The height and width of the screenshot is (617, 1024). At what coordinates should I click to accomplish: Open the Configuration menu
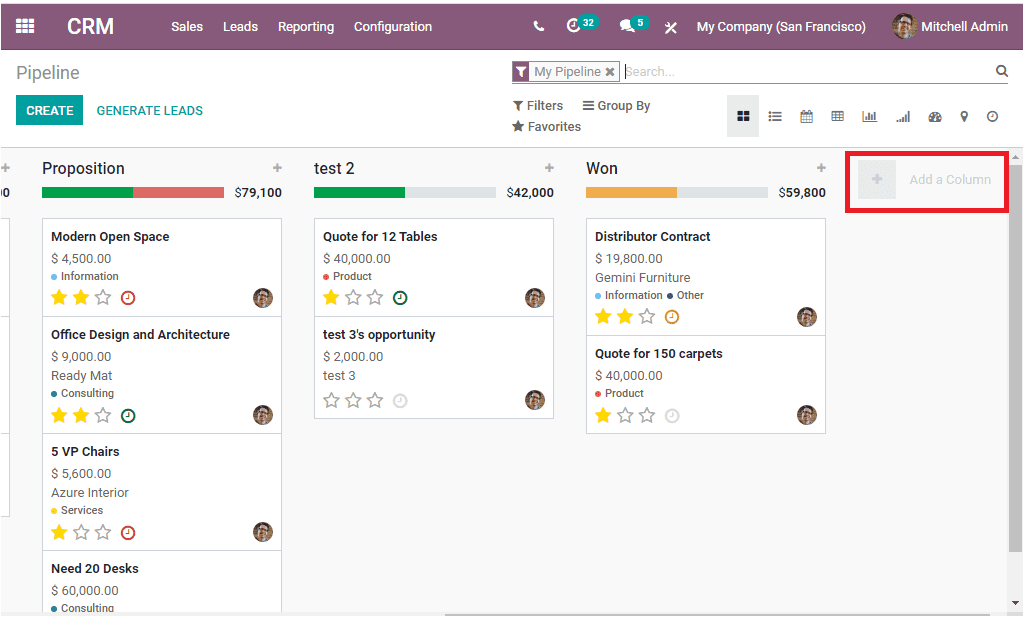point(392,27)
